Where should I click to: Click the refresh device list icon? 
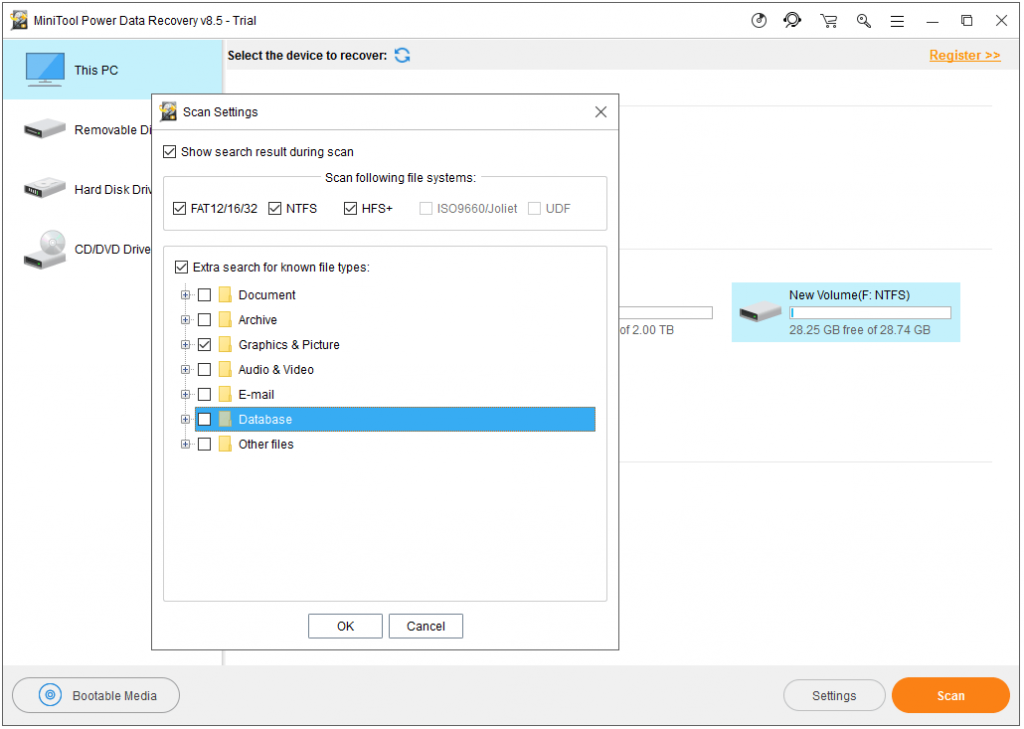[x=402, y=56]
